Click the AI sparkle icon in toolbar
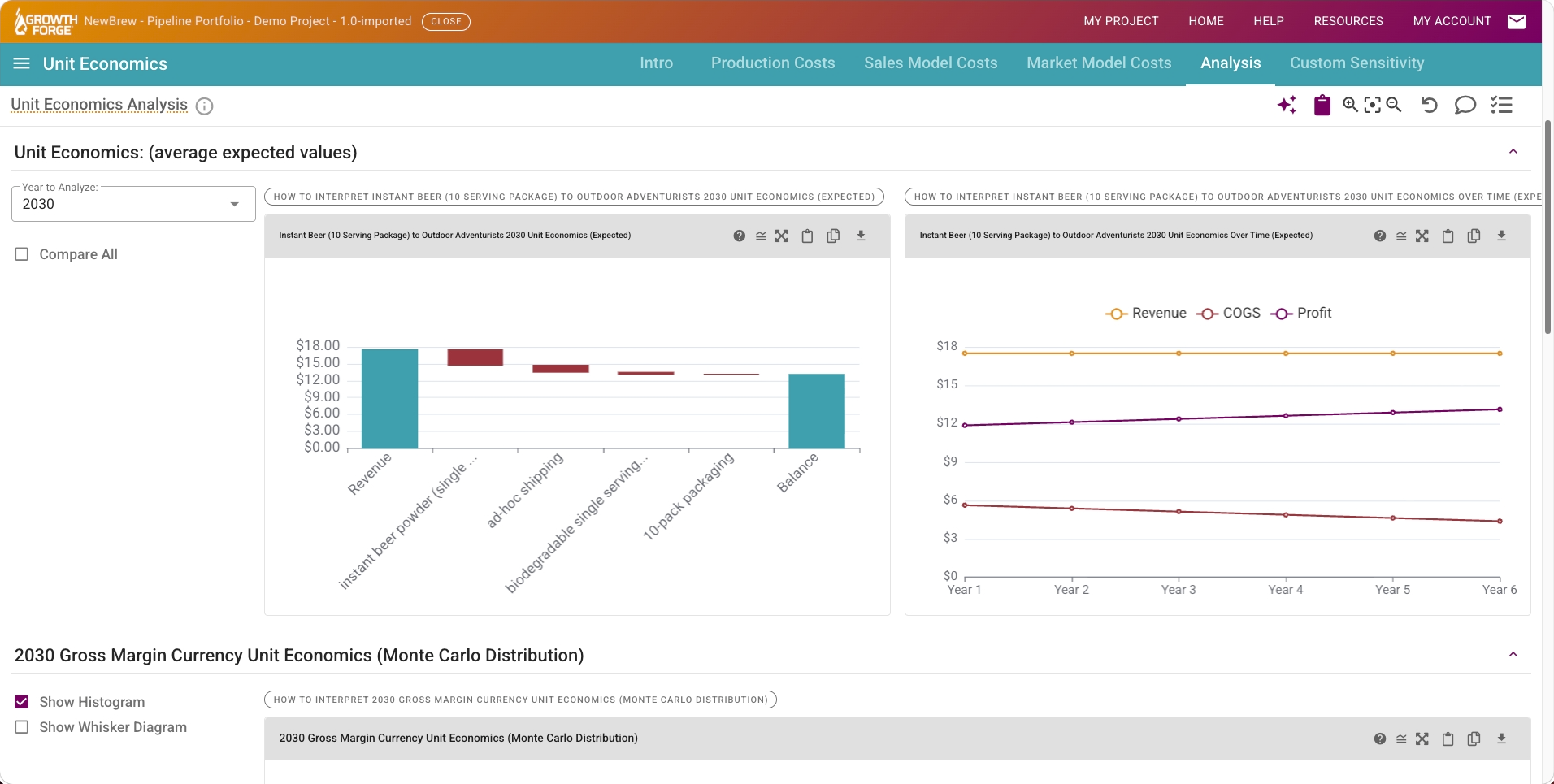The height and width of the screenshot is (784, 1554). 1287,105
